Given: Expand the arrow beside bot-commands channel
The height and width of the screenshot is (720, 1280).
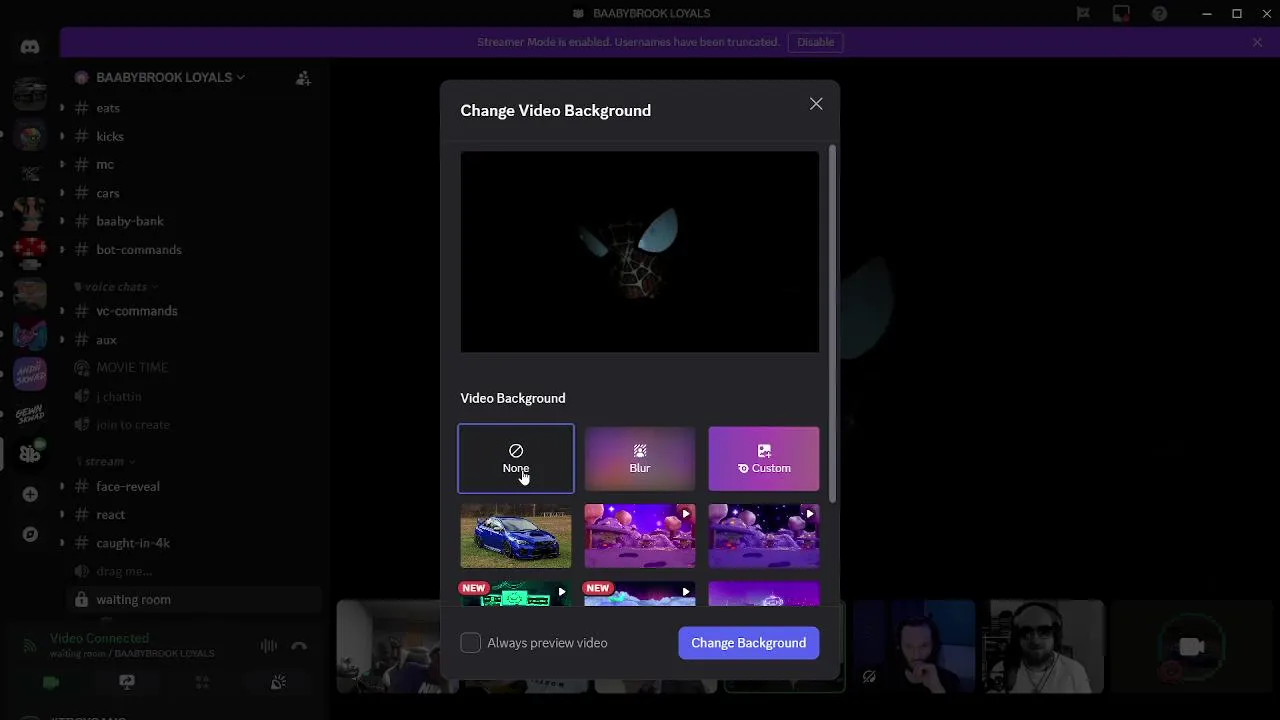Looking at the screenshot, I should coord(62,249).
